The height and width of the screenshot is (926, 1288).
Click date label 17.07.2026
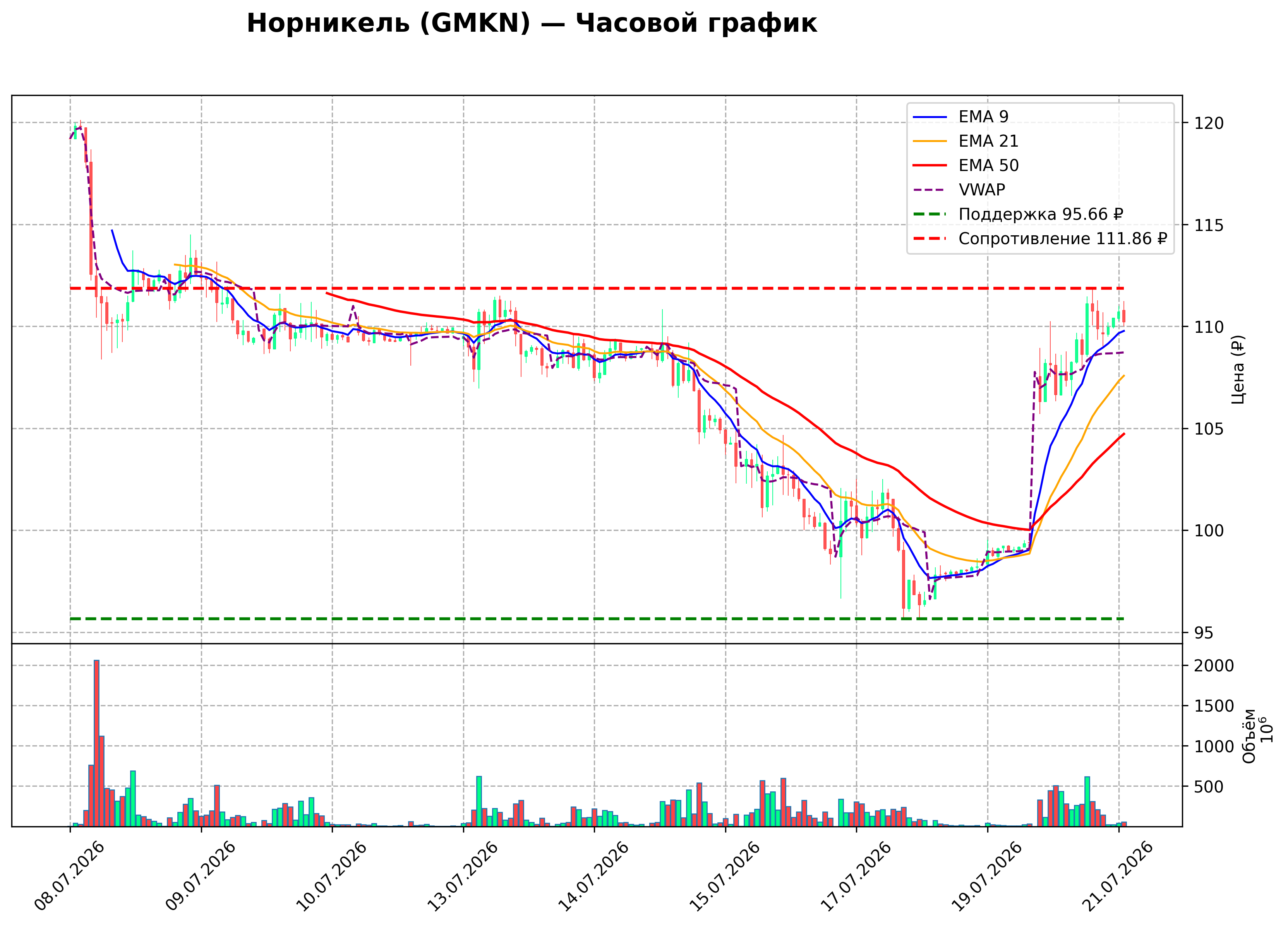click(x=856, y=876)
